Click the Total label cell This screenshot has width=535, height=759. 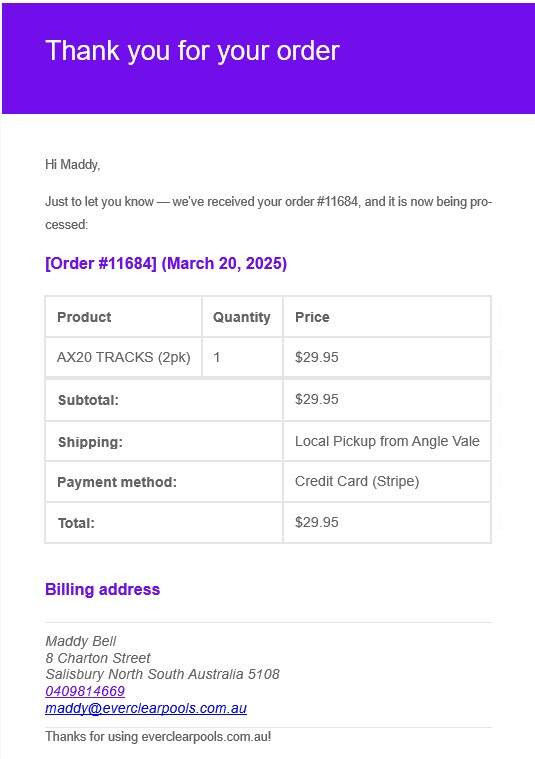(x=164, y=523)
